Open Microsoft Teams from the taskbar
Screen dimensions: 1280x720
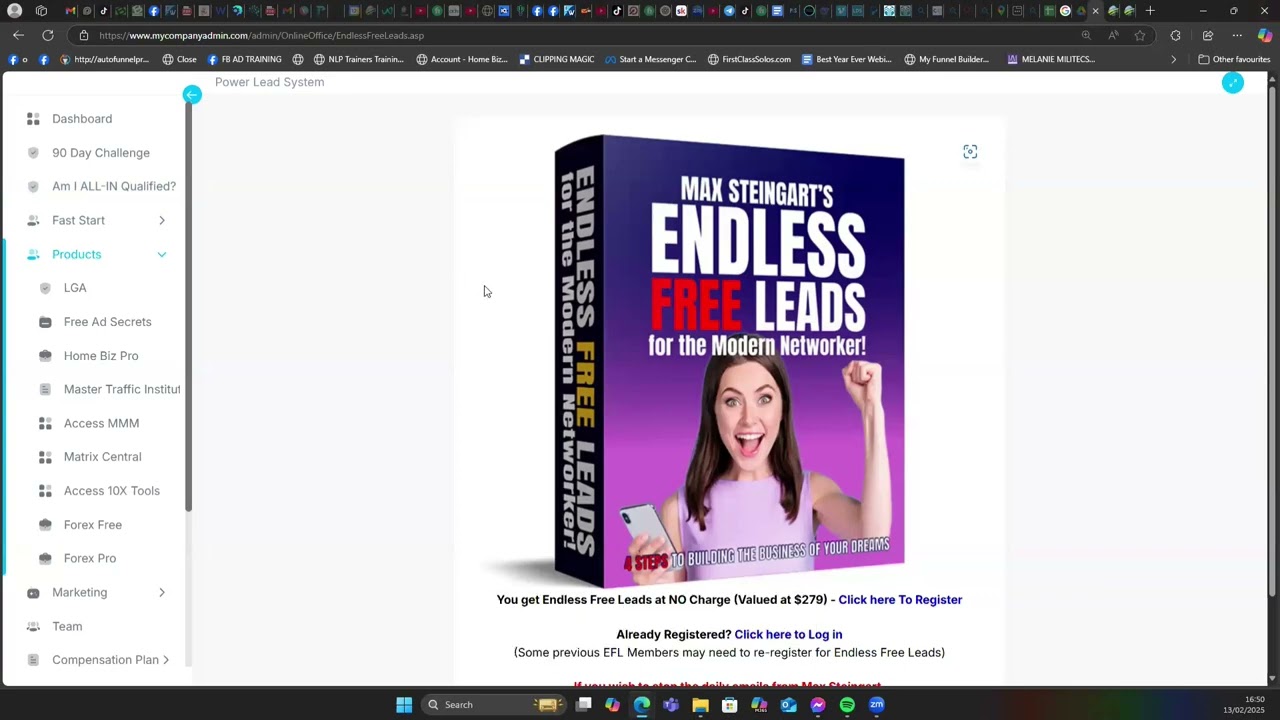(x=671, y=705)
